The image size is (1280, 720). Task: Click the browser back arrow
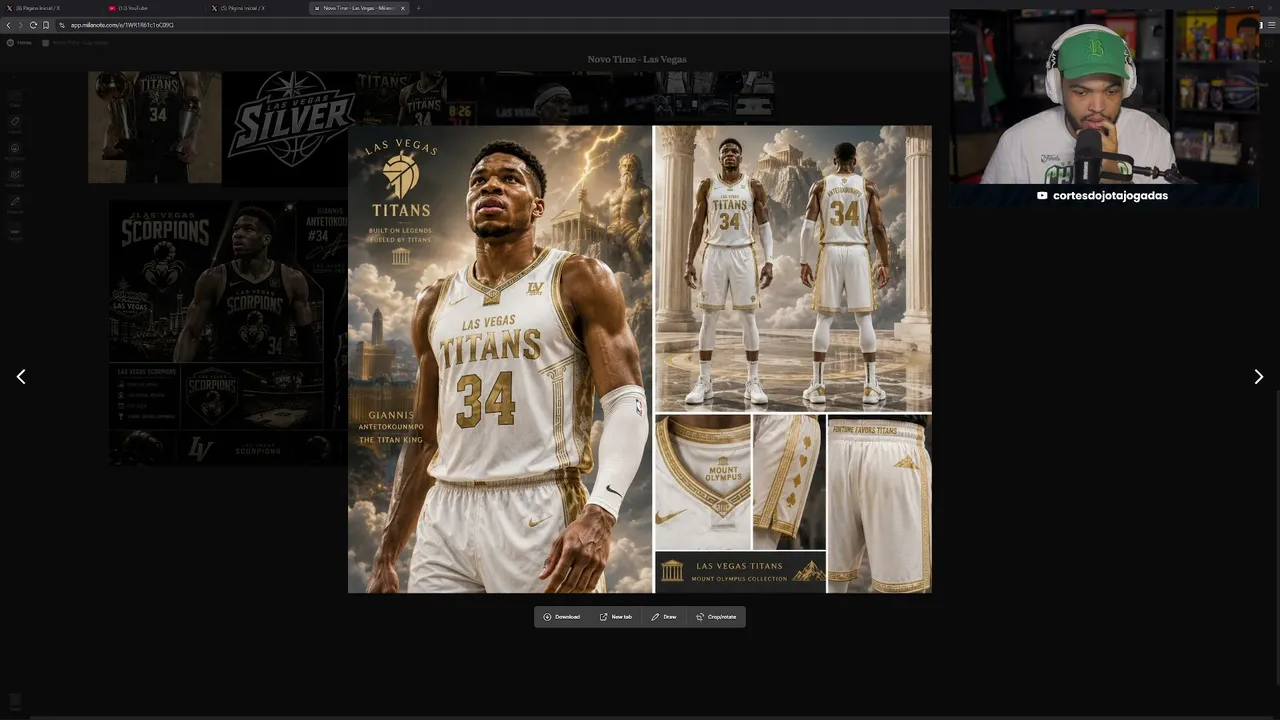[x=9, y=25]
